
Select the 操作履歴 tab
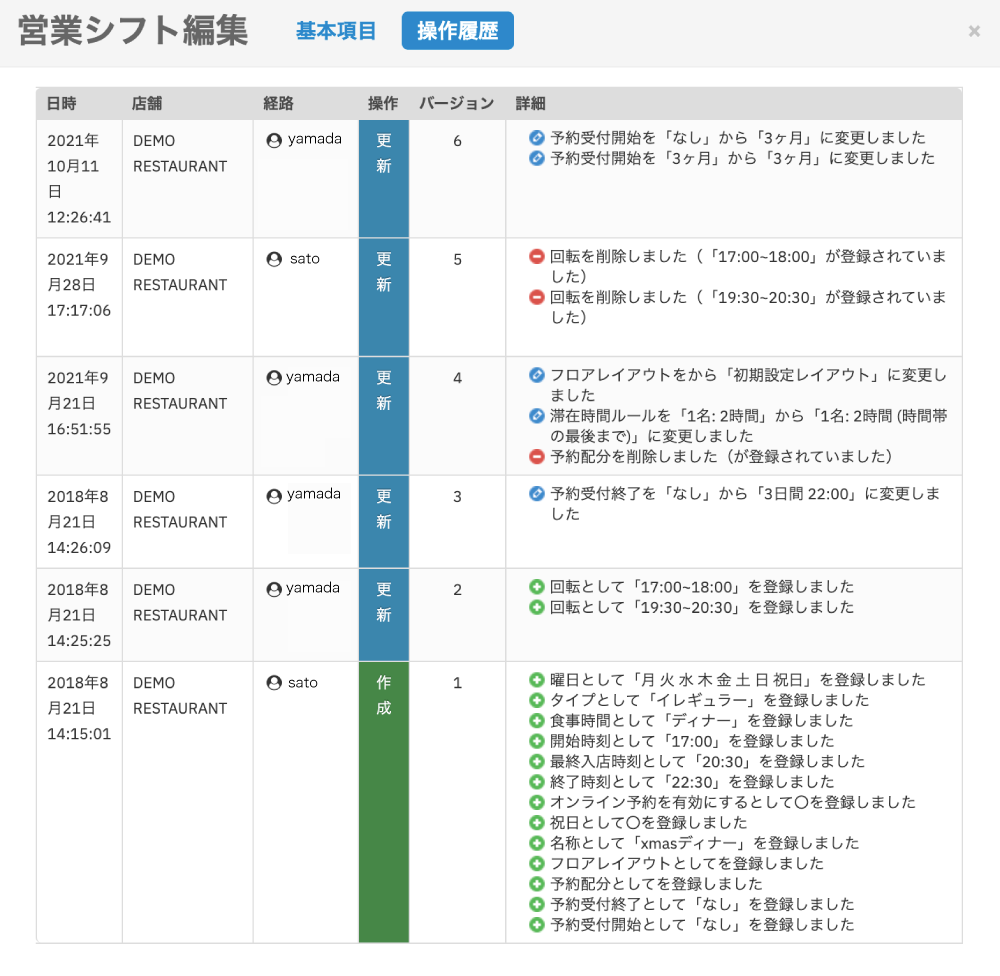pyautogui.click(x=457, y=31)
